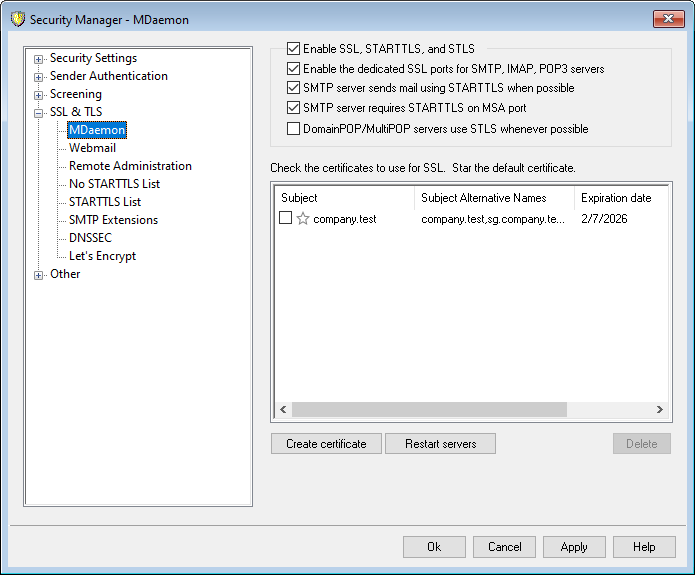Select the DNSSEC tree item
The image size is (695, 575).
point(91,238)
